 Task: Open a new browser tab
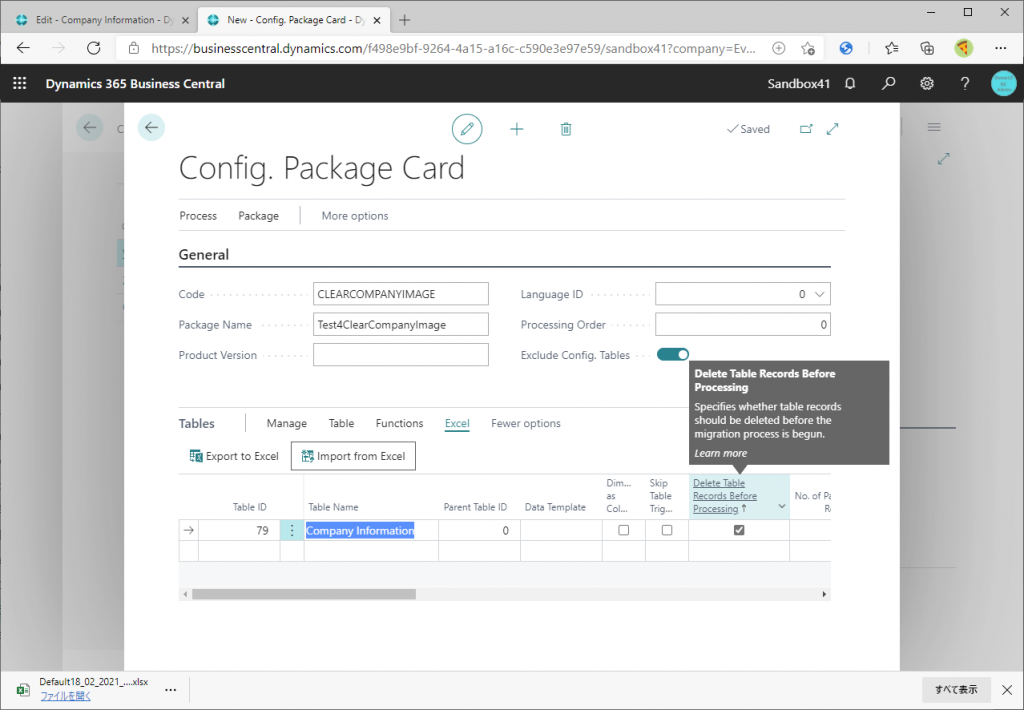coord(404,20)
